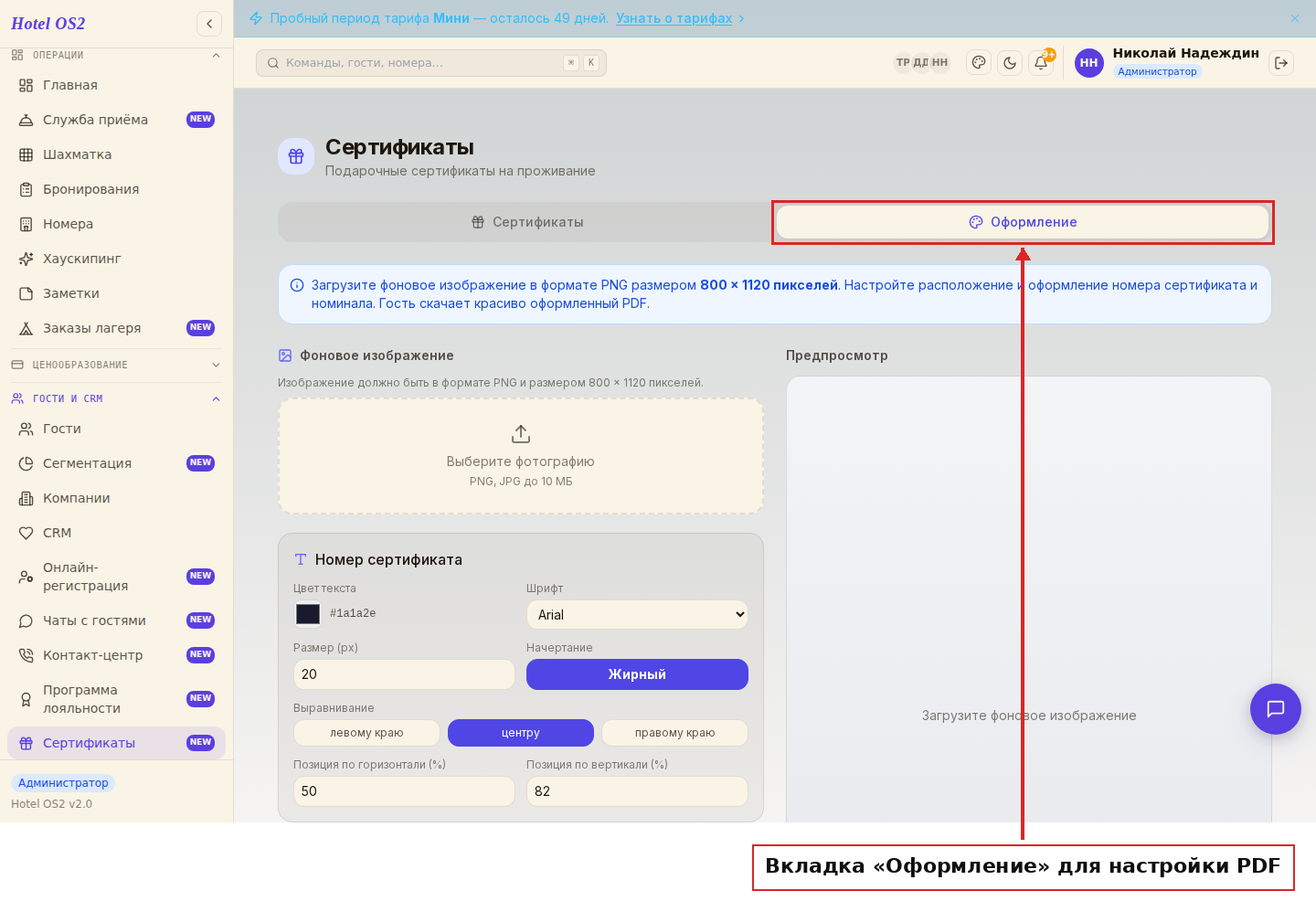Click the info icon in the blue notice
This screenshot has width=1316, height=912.
tap(297, 285)
